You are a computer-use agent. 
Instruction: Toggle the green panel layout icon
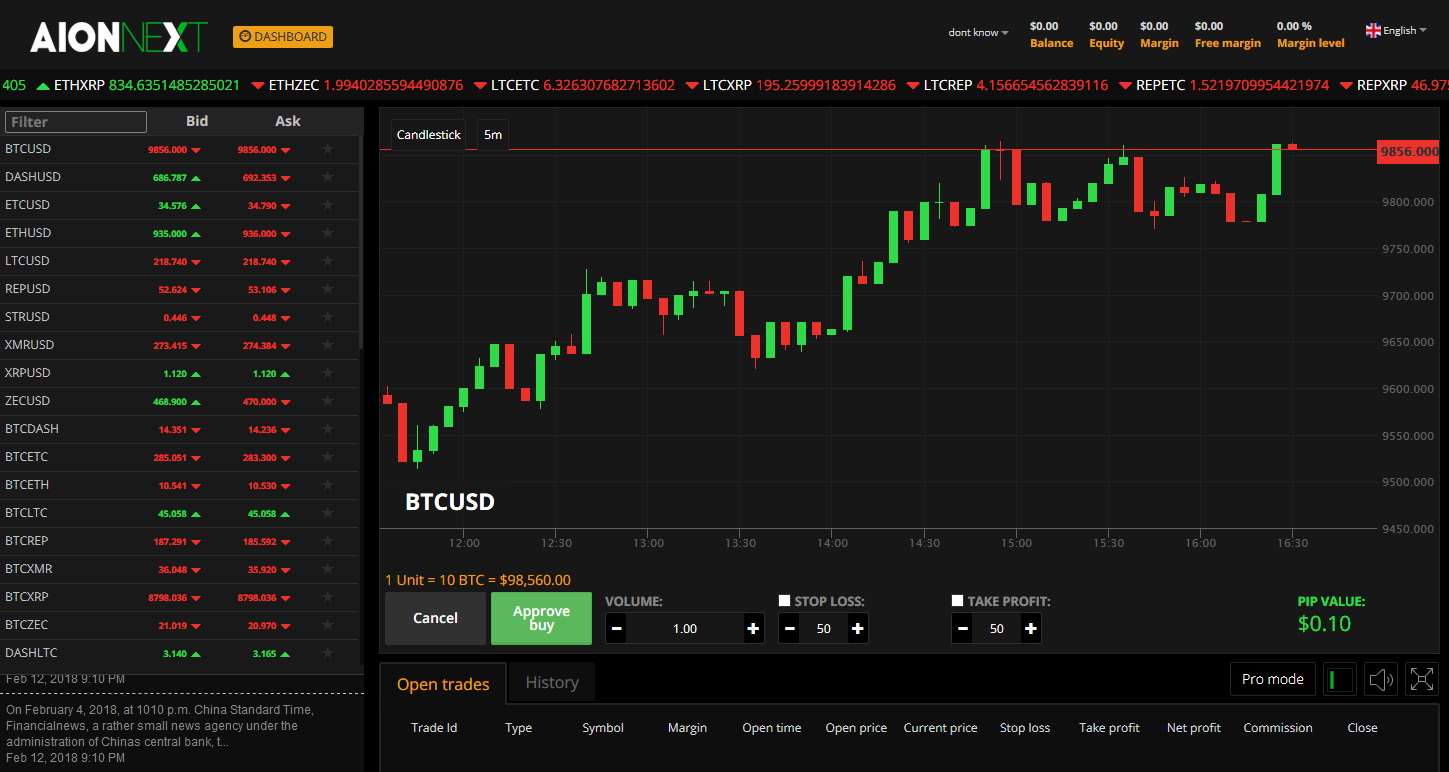1340,680
